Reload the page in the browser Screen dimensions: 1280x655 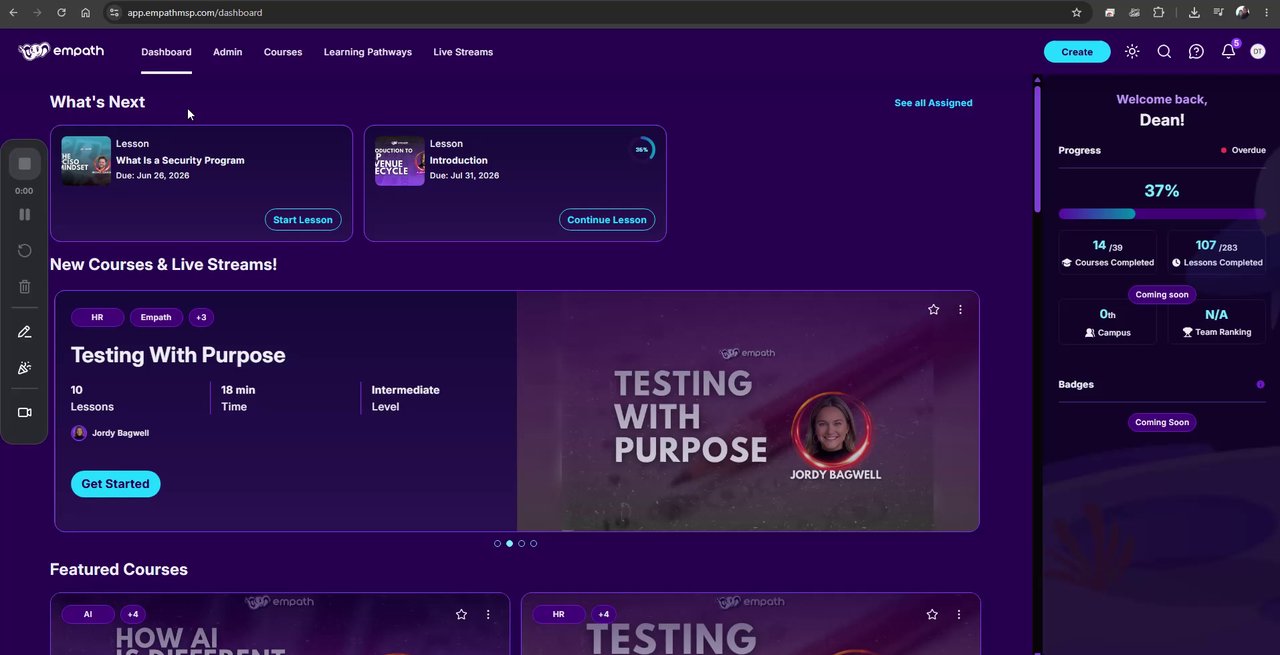[61, 12]
